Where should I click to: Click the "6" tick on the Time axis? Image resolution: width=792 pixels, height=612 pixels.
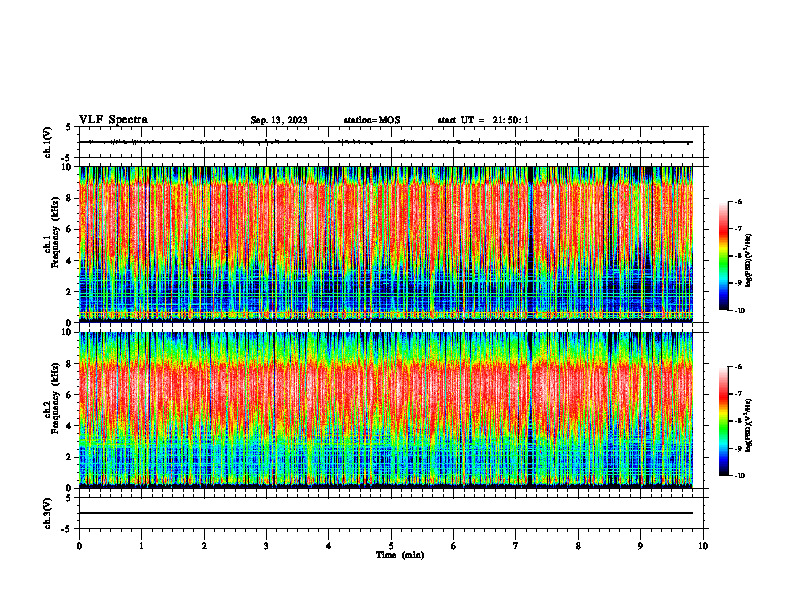point(454,546)
